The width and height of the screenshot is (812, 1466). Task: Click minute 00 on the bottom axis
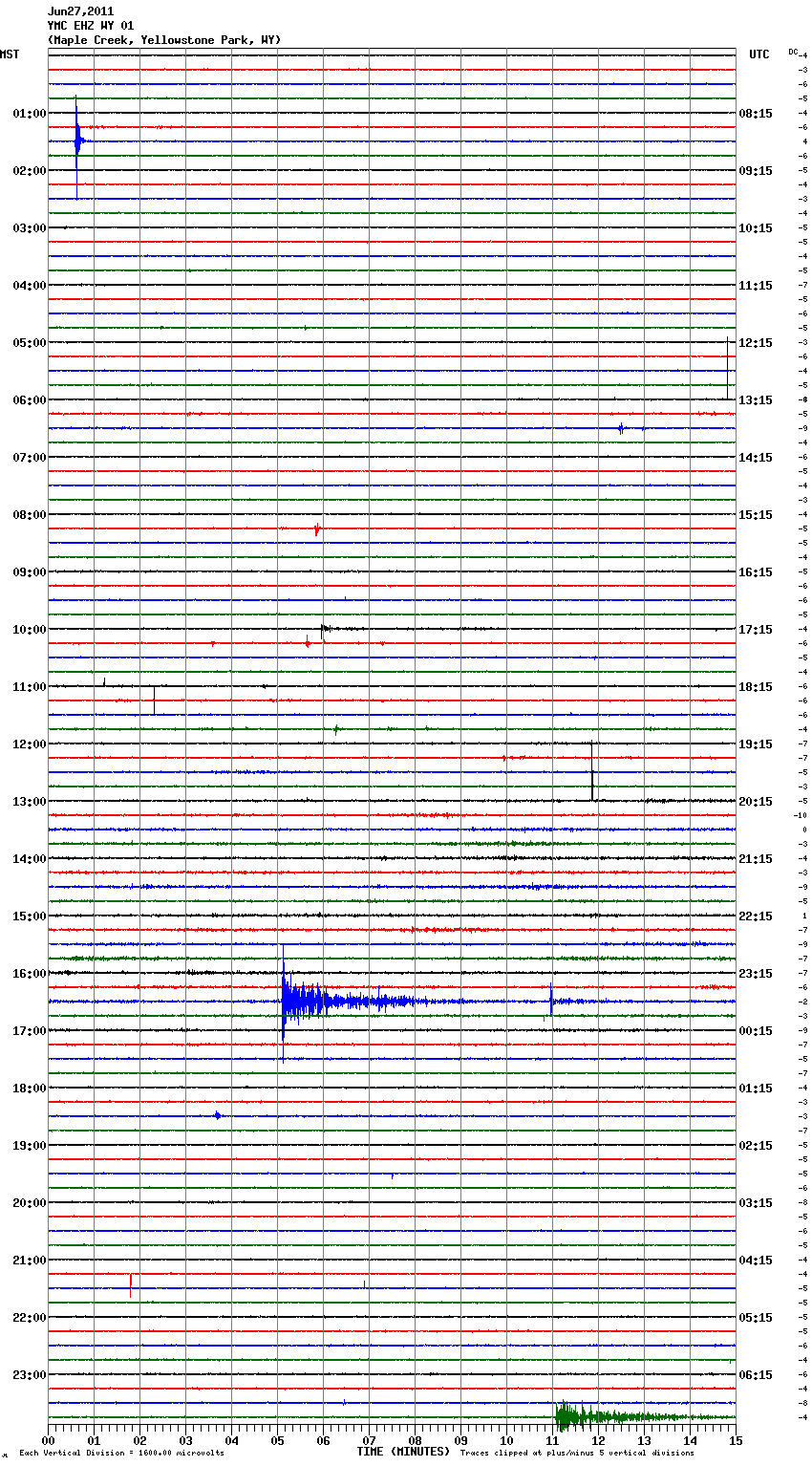click(x=49, y=1440)
